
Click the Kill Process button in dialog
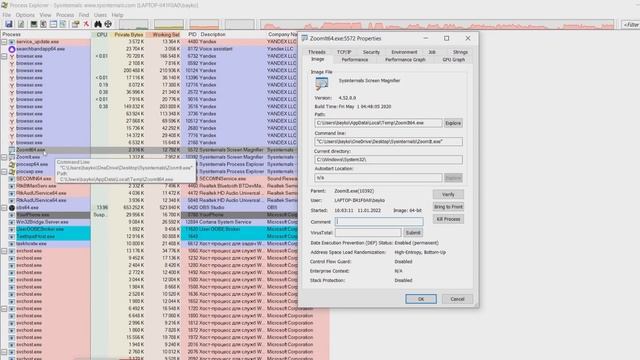coord(448,219)
